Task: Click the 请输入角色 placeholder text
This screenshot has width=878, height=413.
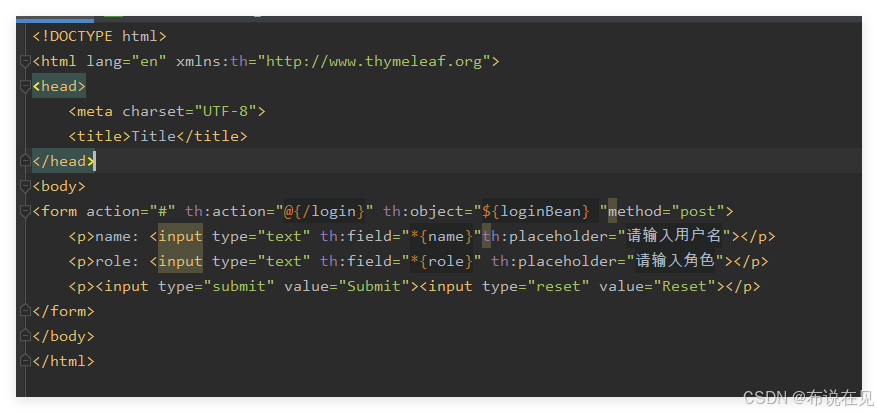Action: pyautogui.click(x=675, y=261)
